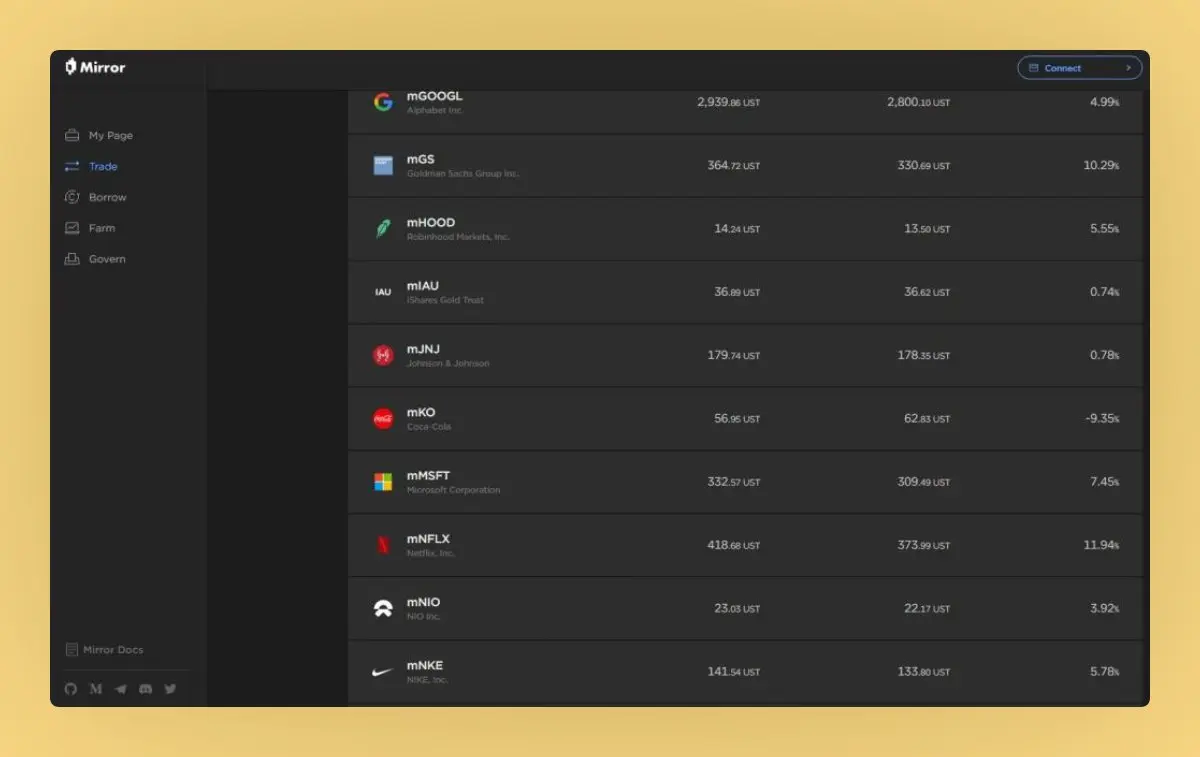Click the 2,939.86 UST price value
Image resolution: width=1200 pixels, height=757 pixels.
tap(728, 102)
